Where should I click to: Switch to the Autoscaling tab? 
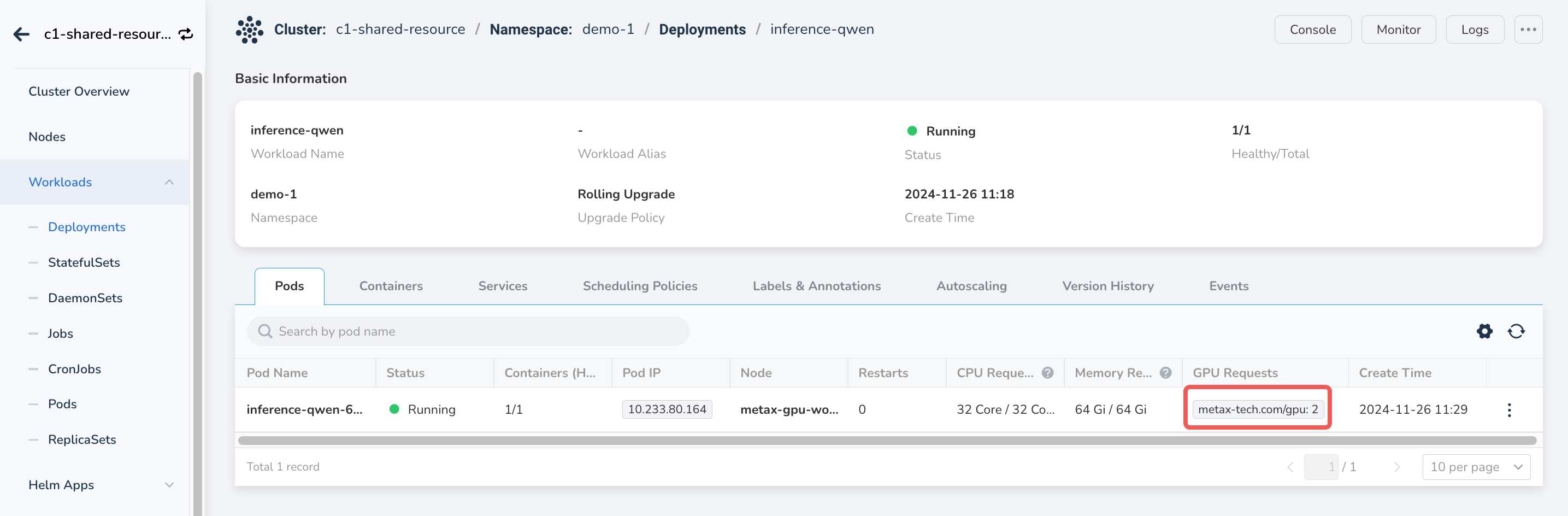(x=971, y=286)
